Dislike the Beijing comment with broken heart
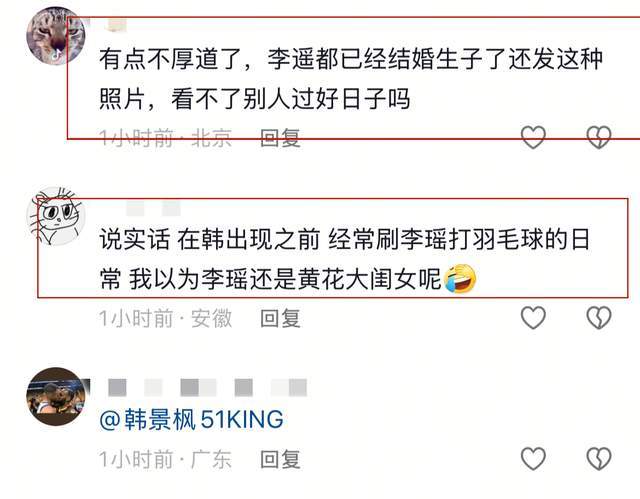 [x=598, y=137]
